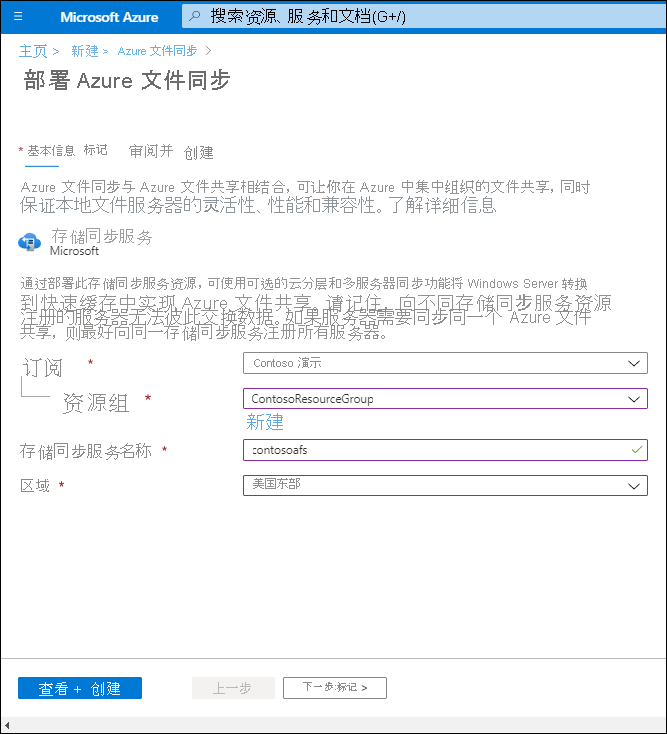Image resolution: width=667 pixels, height=734 pixels.
Task: Click the 下一步:标记 button
Action: pos(334,688)
